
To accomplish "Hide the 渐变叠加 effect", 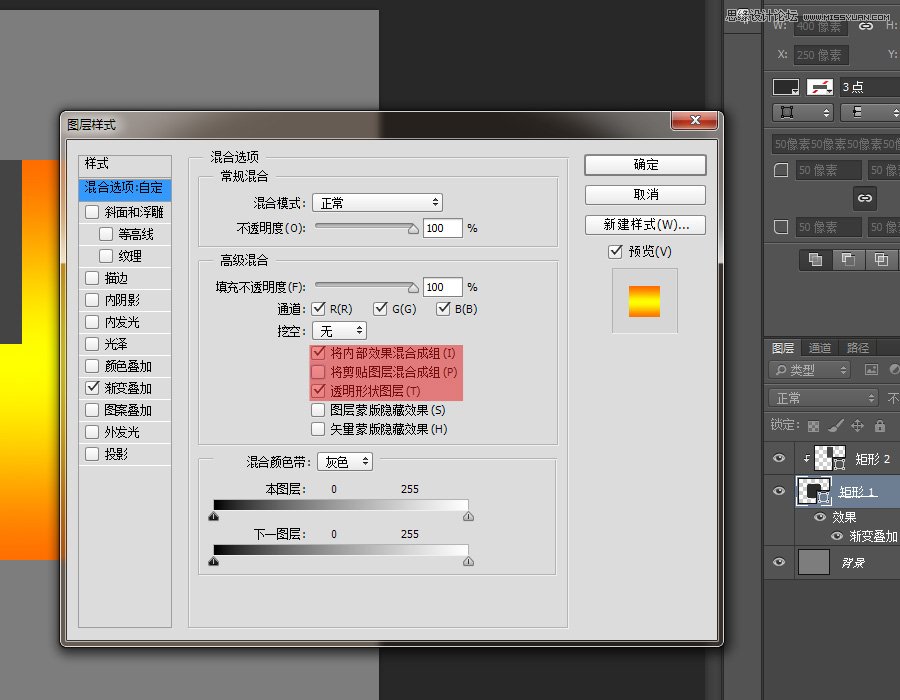I will (x=837, y=536).
